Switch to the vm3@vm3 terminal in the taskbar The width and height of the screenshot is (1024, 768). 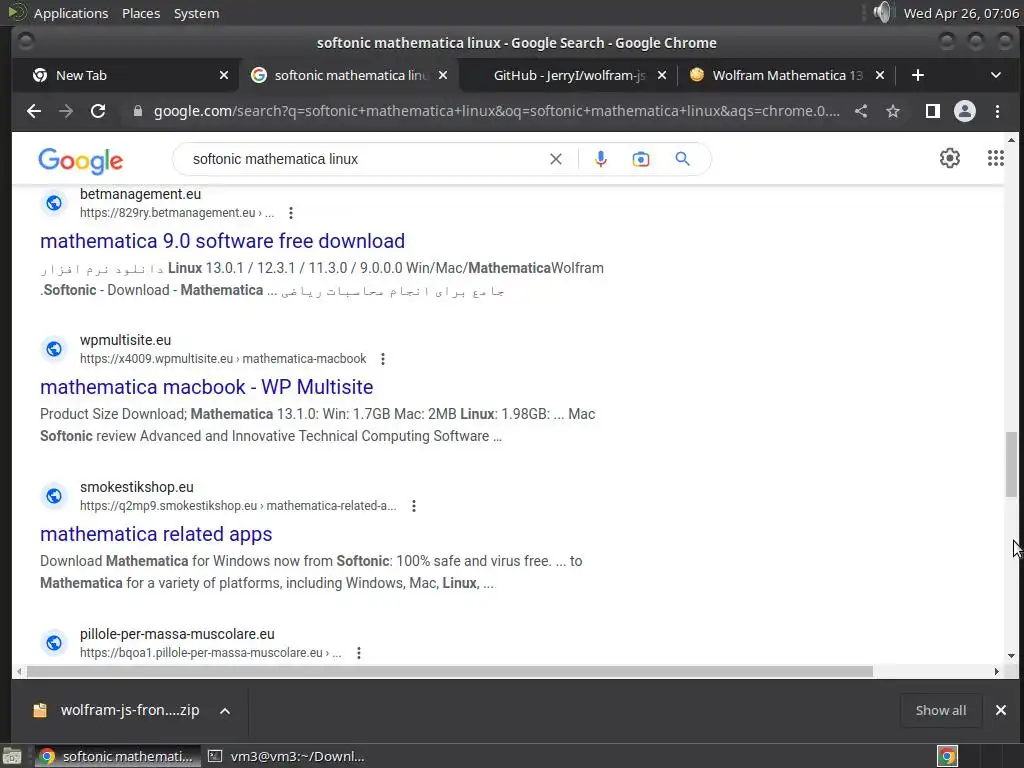click(x=287, y=756)
